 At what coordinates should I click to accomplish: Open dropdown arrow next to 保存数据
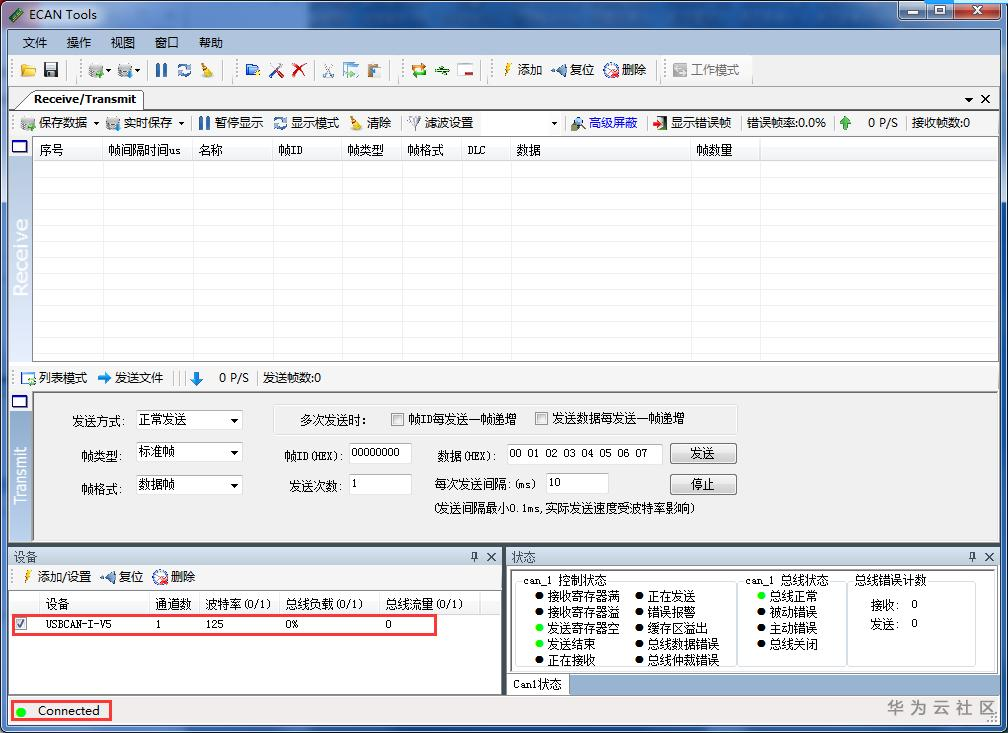[x=96, y=123]
